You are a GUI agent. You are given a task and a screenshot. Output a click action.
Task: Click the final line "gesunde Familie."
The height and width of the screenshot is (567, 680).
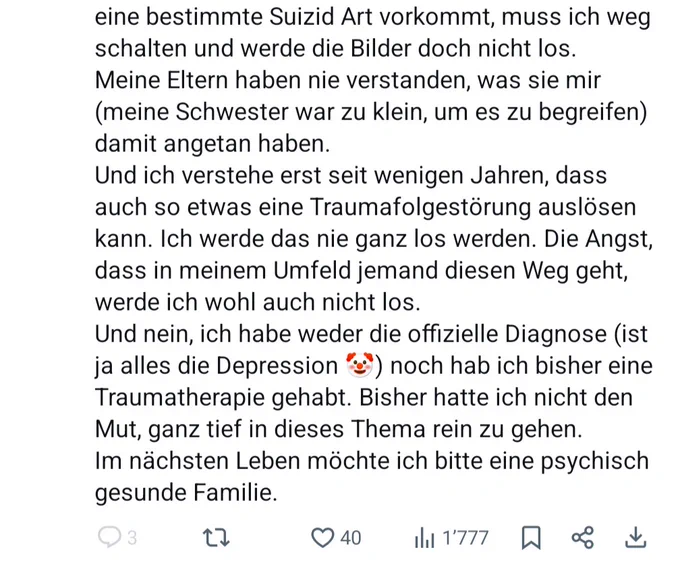click(x=186, y=493)
